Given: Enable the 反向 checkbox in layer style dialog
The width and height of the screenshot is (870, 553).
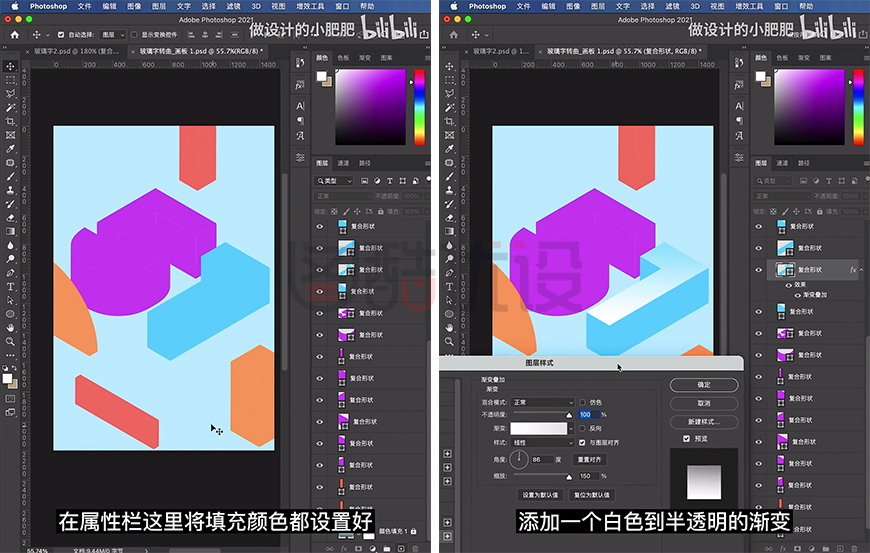Looking at the screenshot, I should pyautogui.click(x=582, y=428).
